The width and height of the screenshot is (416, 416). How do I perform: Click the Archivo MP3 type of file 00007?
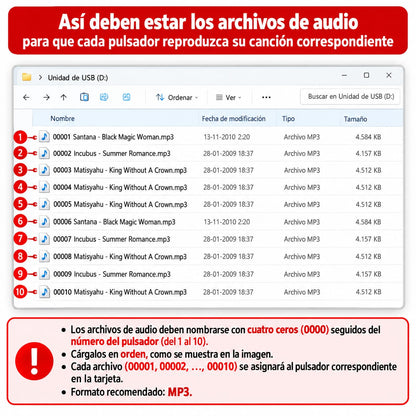pyautogui.click(x=302, y=239)
